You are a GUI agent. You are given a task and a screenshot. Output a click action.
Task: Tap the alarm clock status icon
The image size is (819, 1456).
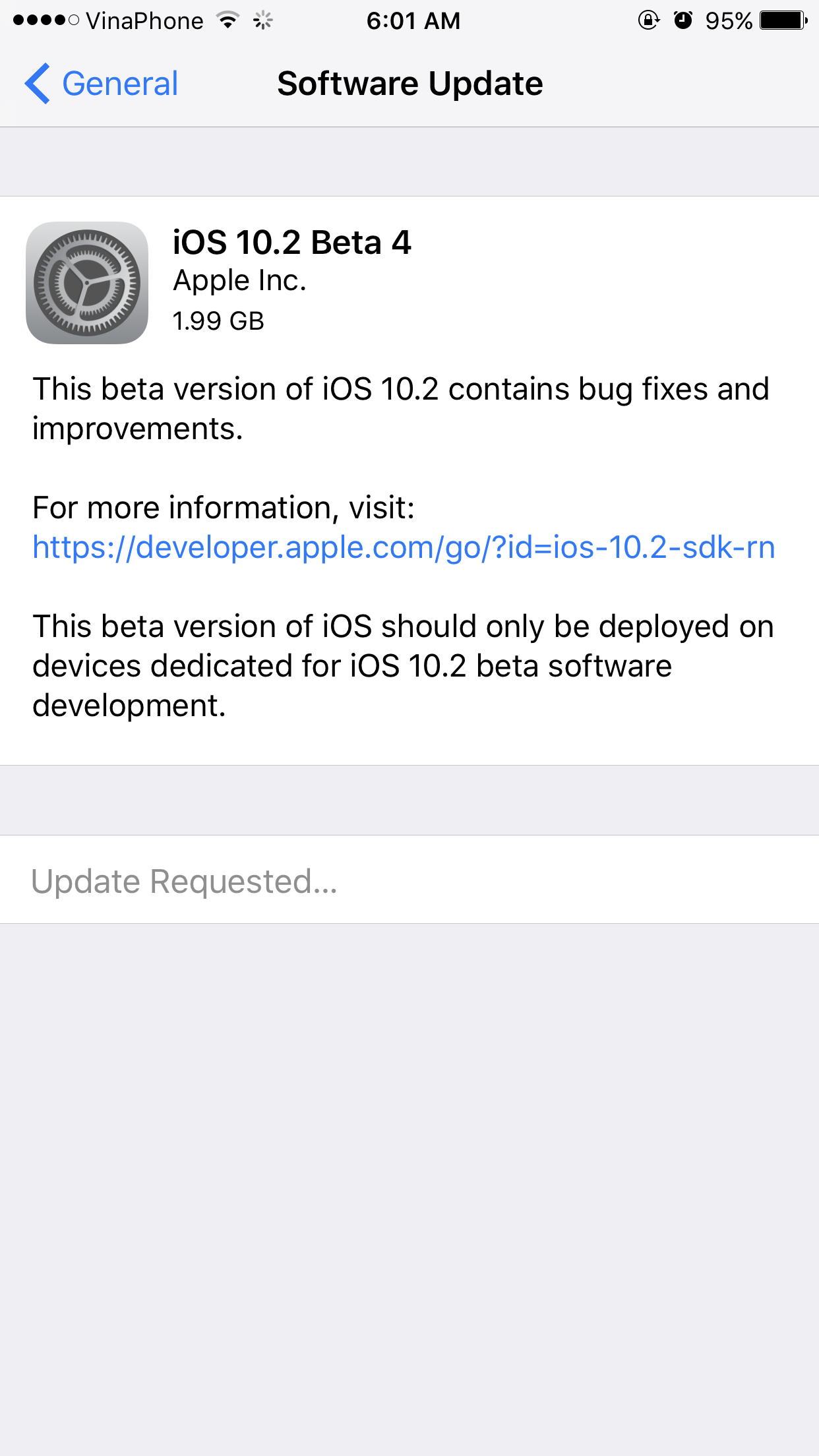(x=683, y=20)
